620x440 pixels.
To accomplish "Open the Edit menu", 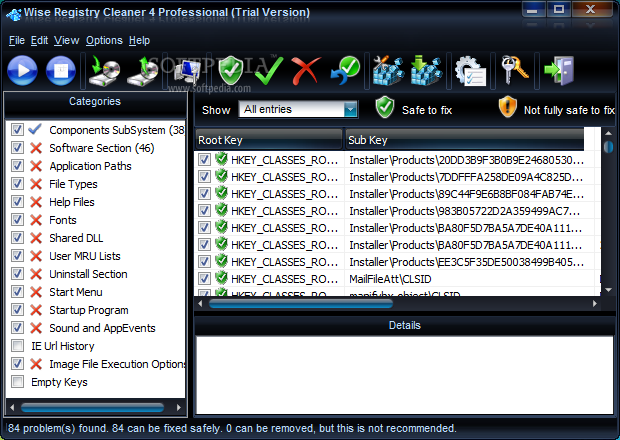I will tap(40, 40).
